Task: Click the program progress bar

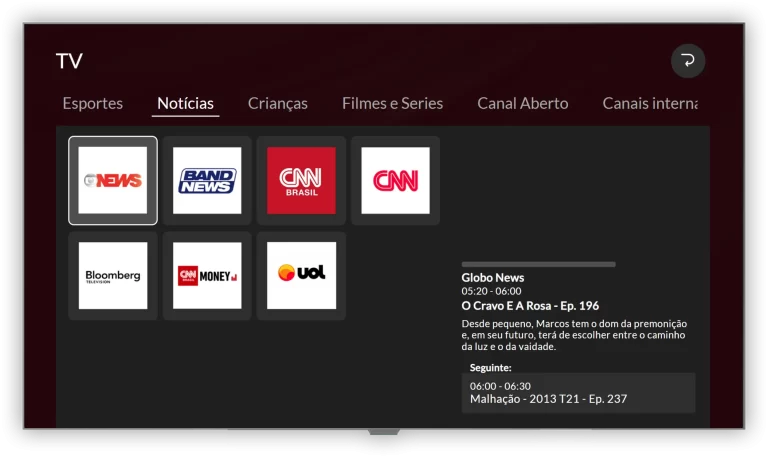Action: click(x=538, y=264)
